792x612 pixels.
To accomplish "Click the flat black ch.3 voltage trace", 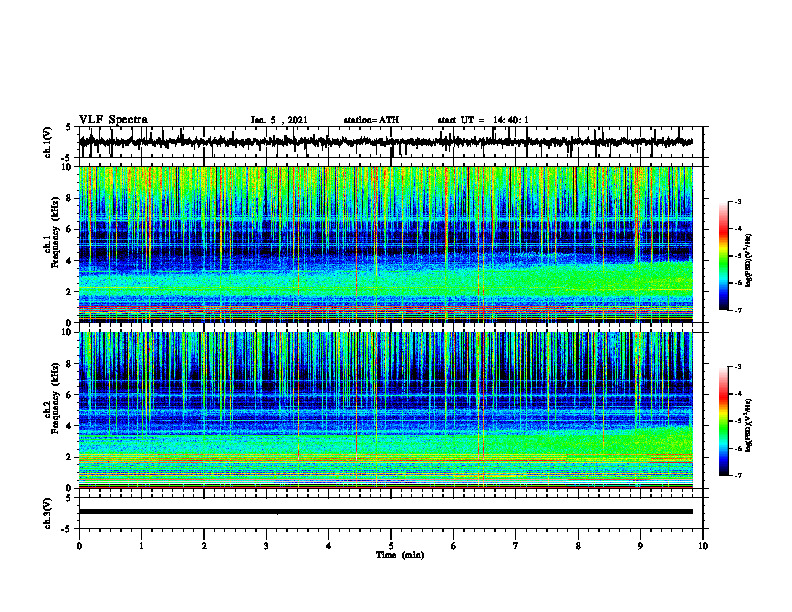I will click(385, 512).
